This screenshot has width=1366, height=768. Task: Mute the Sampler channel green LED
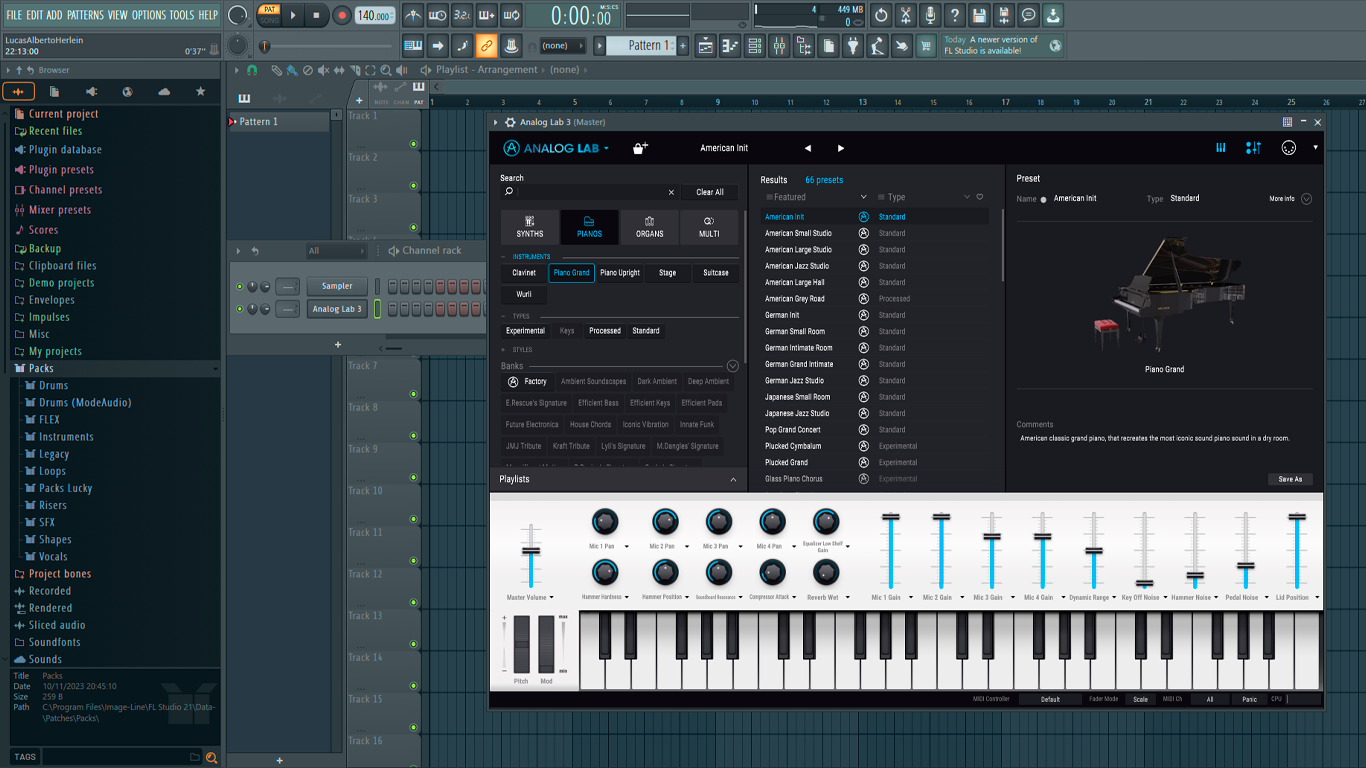[x=239, y=287]
